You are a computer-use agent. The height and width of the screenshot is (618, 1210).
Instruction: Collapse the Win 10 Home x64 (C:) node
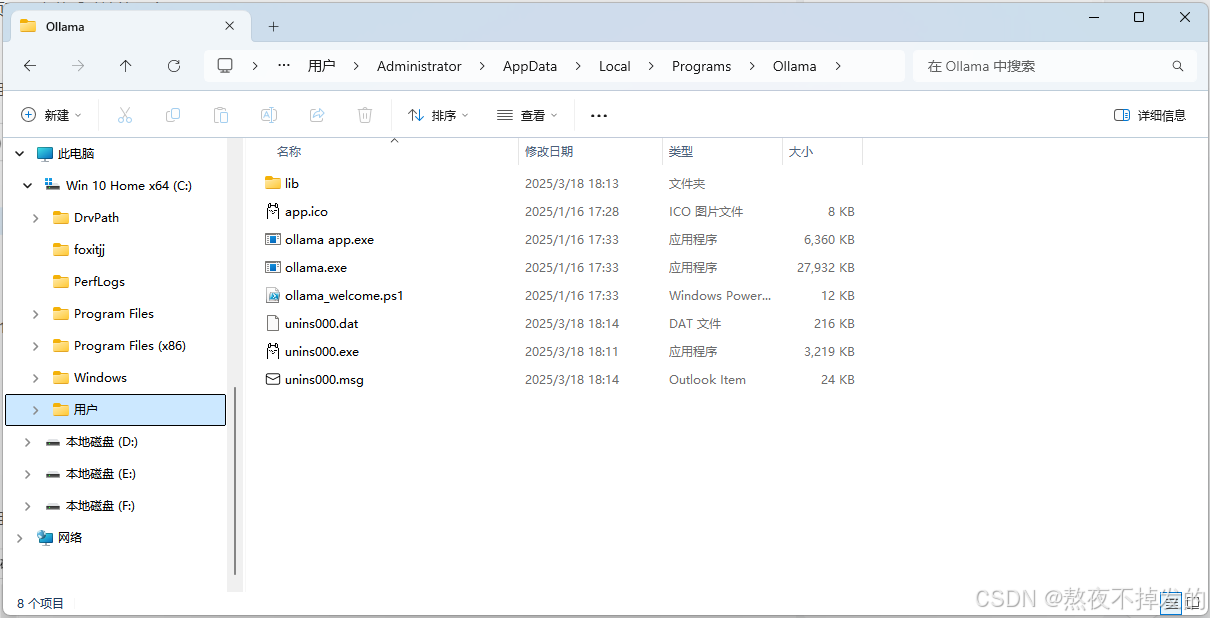point(28,186)
